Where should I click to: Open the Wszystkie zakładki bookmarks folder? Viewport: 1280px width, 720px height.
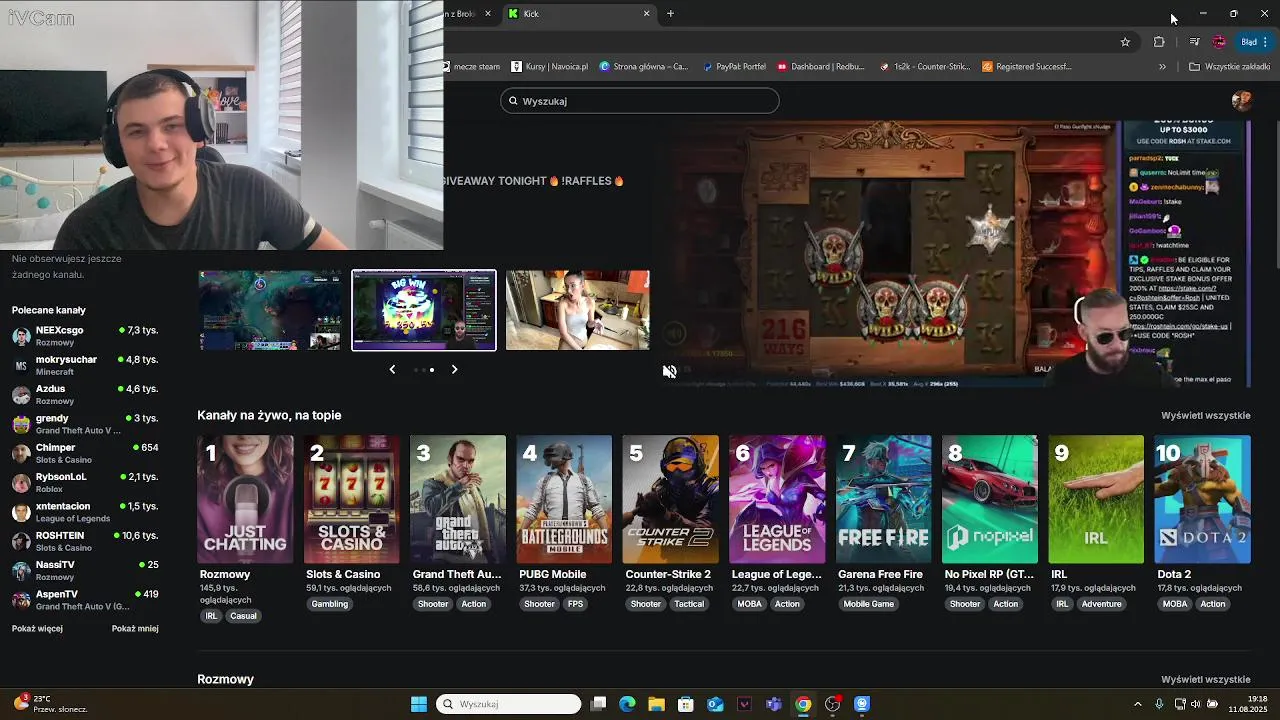click(1229, 67)
